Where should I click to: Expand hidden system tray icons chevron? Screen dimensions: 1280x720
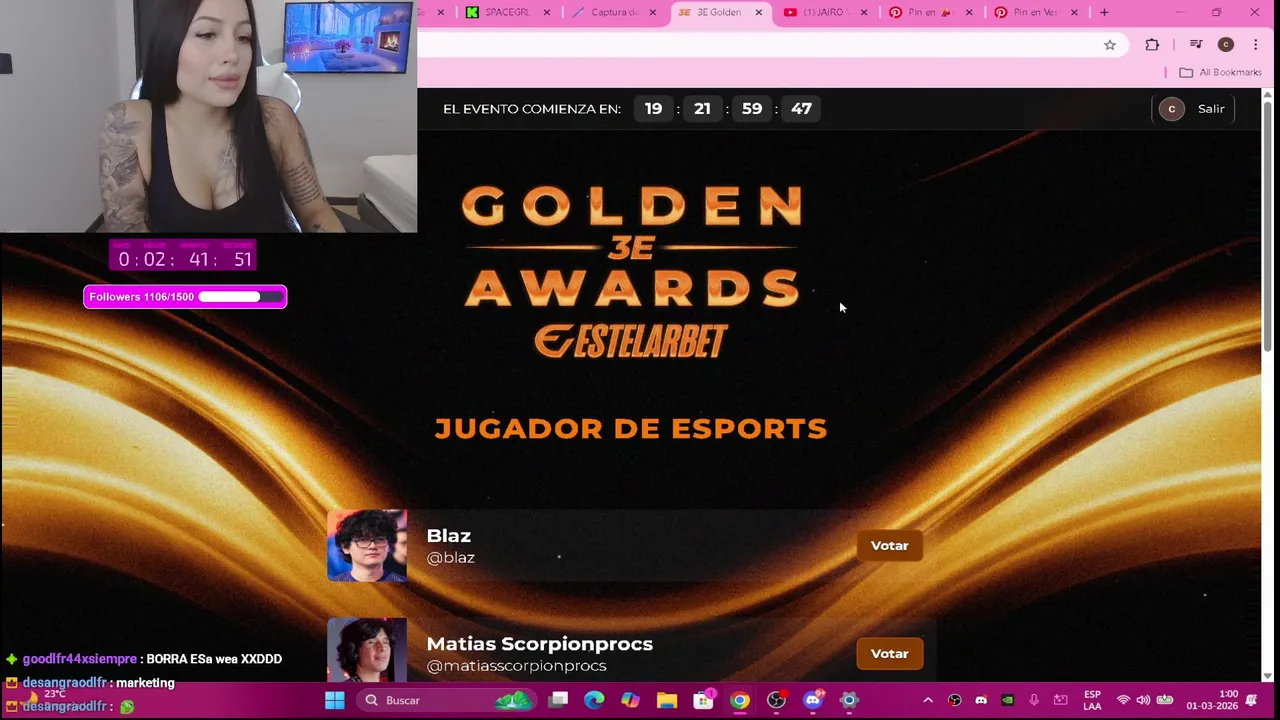coord(928,700)
